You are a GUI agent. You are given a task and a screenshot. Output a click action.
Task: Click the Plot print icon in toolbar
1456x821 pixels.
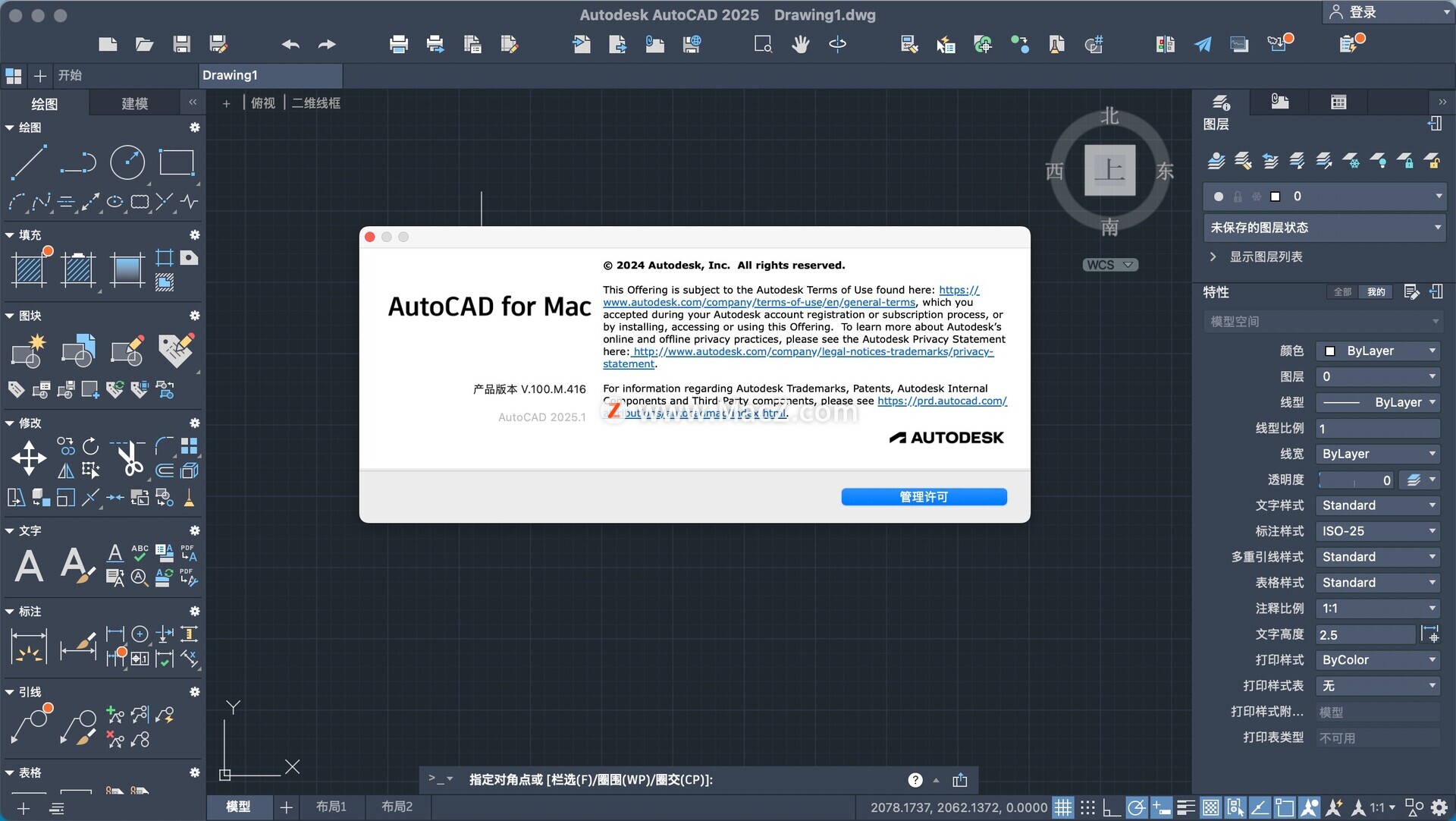pyautogui.click(x=398, y=45)
